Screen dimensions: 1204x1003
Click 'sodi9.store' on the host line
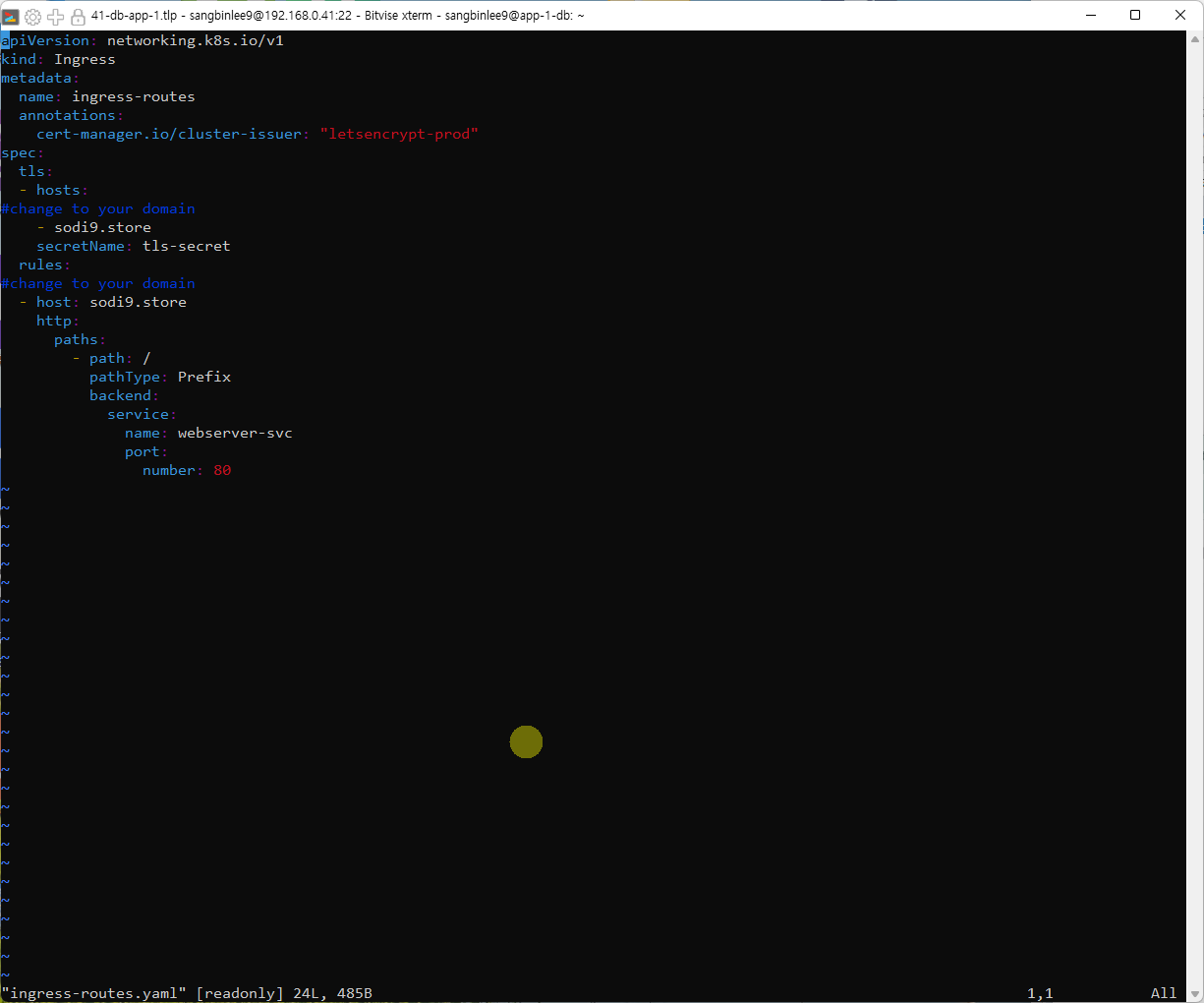tap(138, 302)
